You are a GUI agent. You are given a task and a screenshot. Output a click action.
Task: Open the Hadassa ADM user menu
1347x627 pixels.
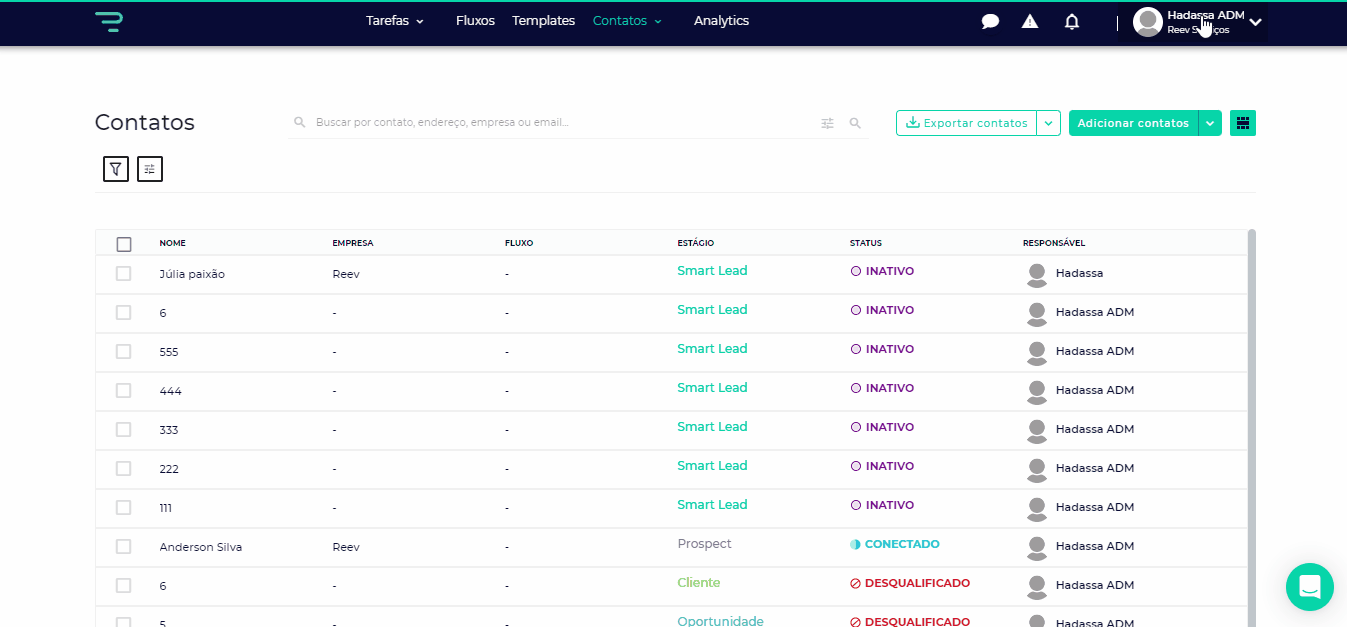pos(1198,22)
